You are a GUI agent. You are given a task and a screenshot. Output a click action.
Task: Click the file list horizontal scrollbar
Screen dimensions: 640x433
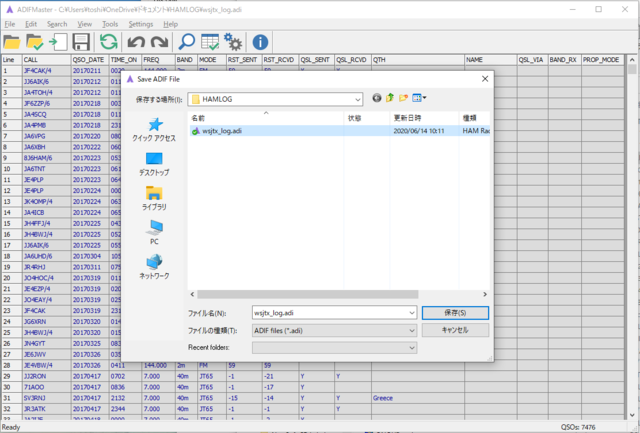tap(339, 294)
